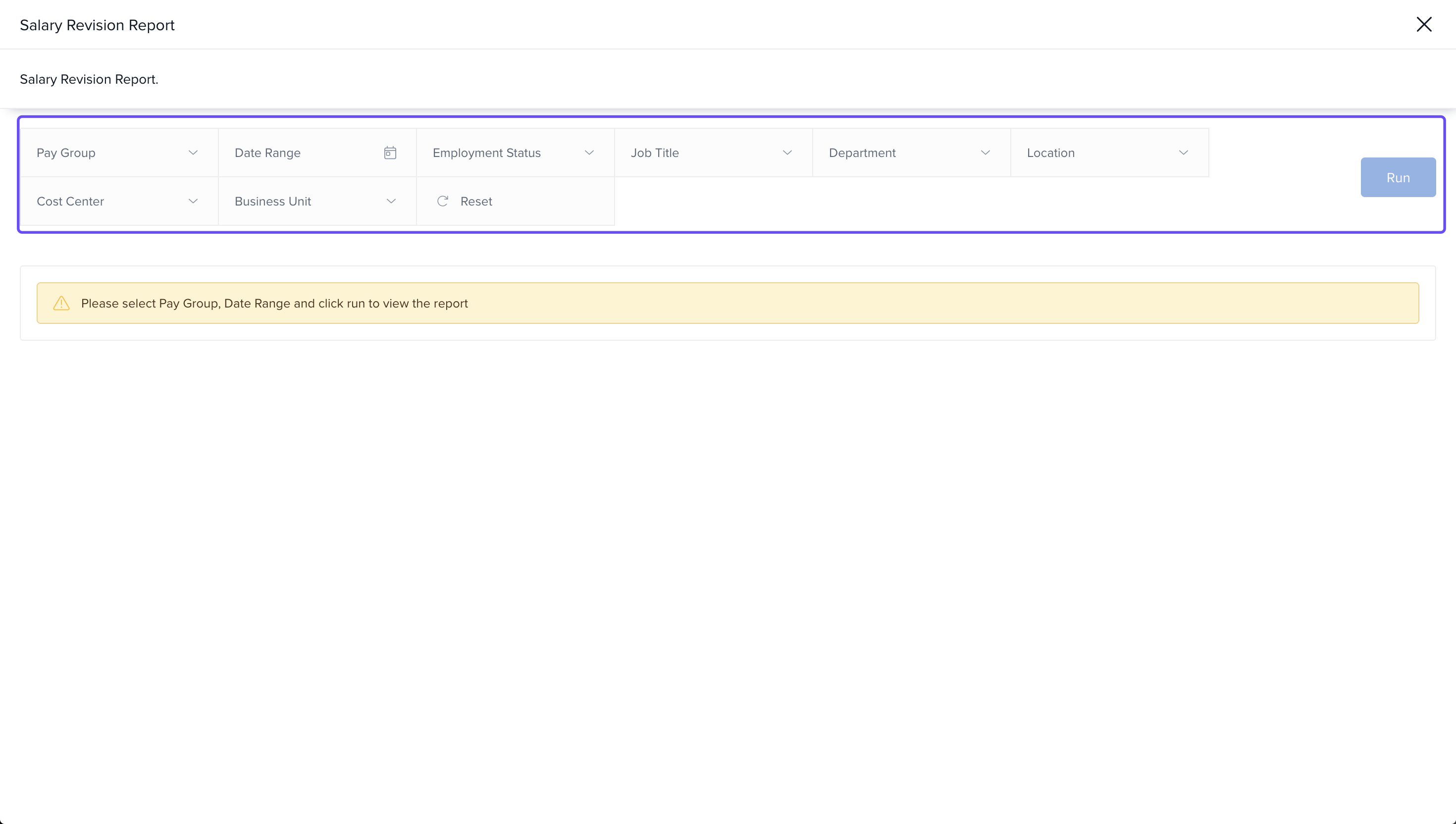Click the 'Salary Revision Report.' description text
This screenshot has width=1456, height=824.
pos(89,79)
